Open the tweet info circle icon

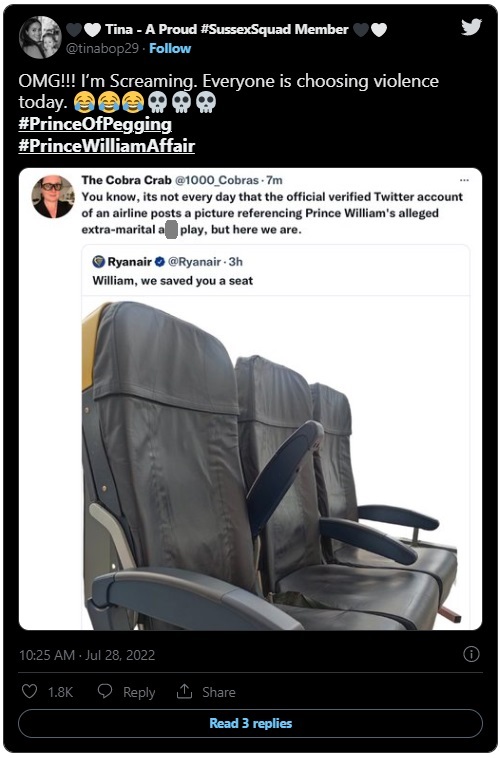click(x=471, y=654)
